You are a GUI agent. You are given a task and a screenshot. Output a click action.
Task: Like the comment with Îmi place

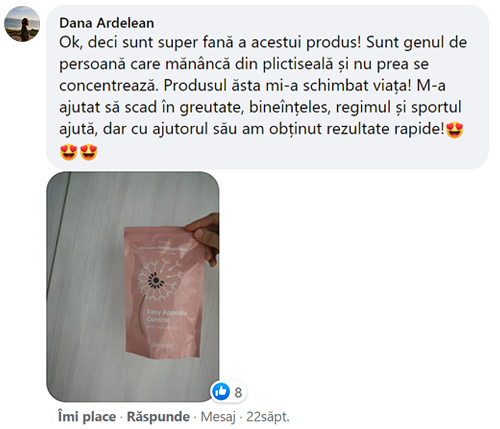87,417
